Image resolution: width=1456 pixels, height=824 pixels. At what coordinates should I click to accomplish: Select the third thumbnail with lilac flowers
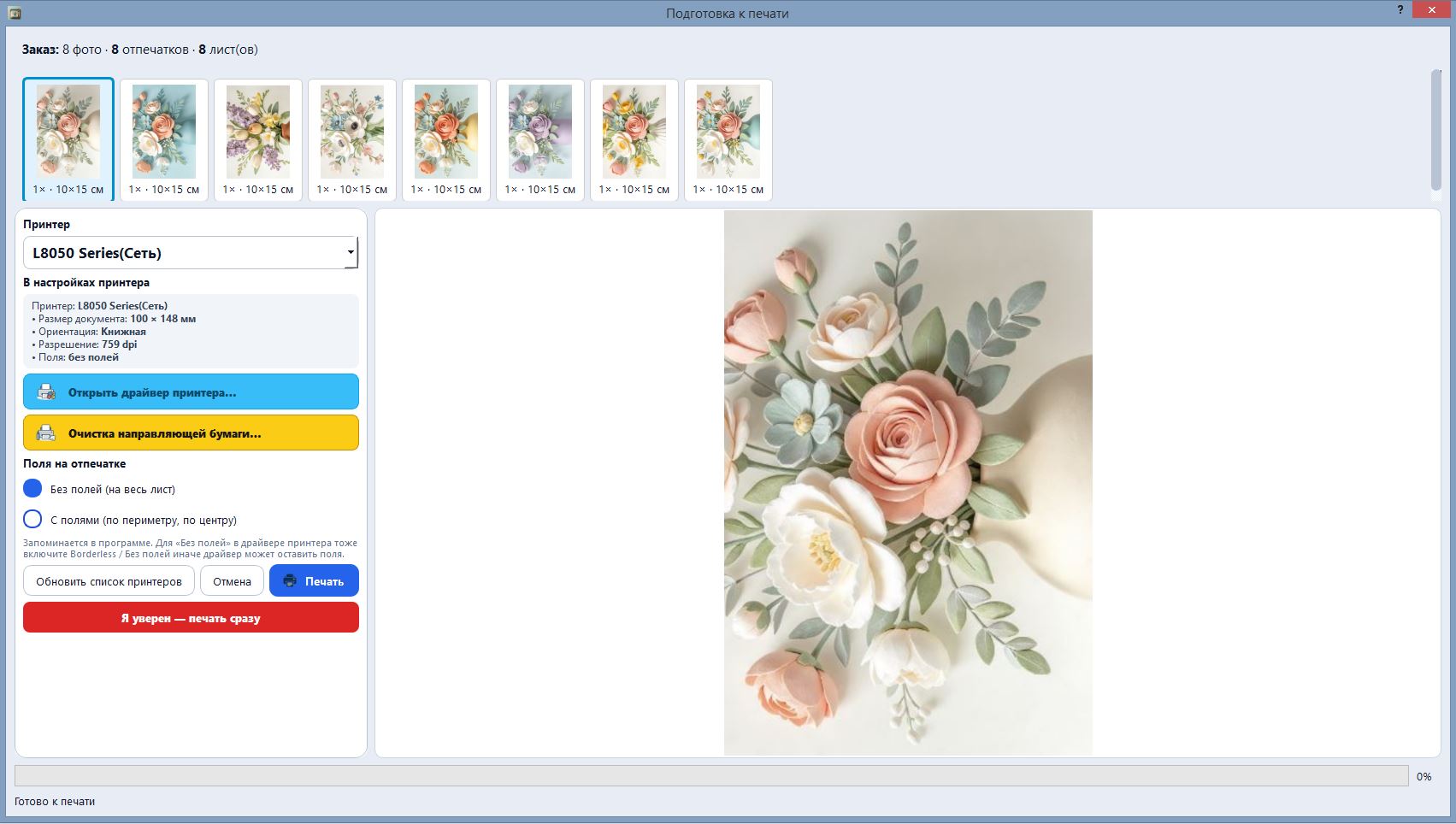pos(258,140)
